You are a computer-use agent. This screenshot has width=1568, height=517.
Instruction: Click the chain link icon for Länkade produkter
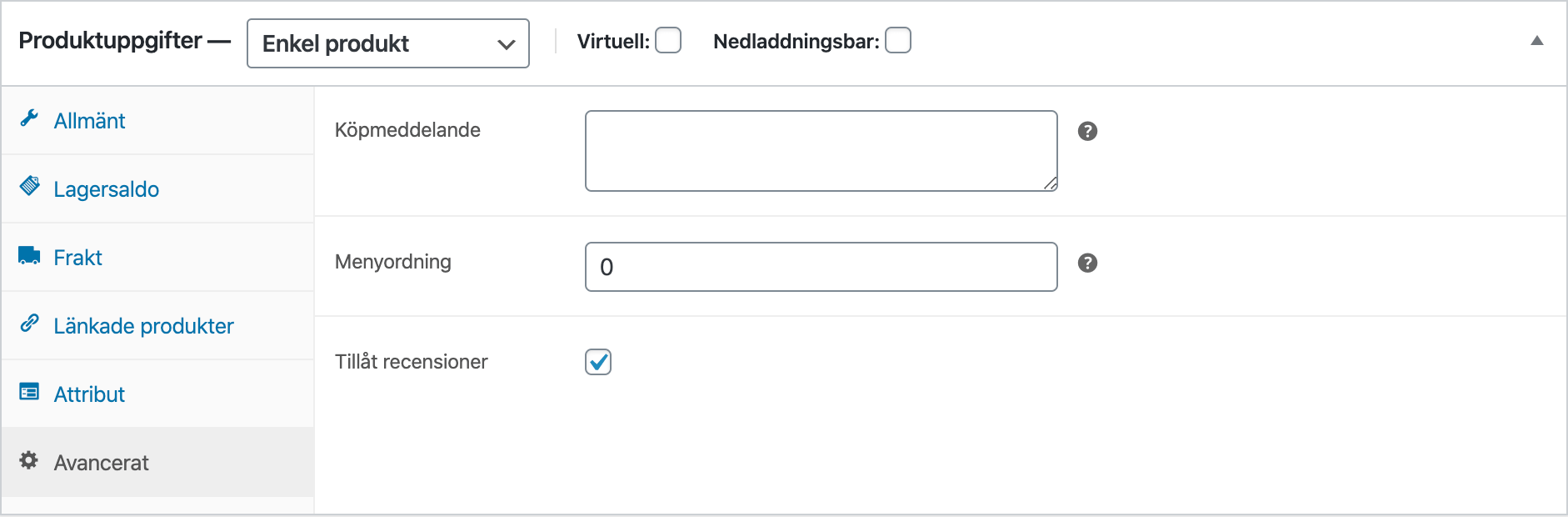point(29,323)
